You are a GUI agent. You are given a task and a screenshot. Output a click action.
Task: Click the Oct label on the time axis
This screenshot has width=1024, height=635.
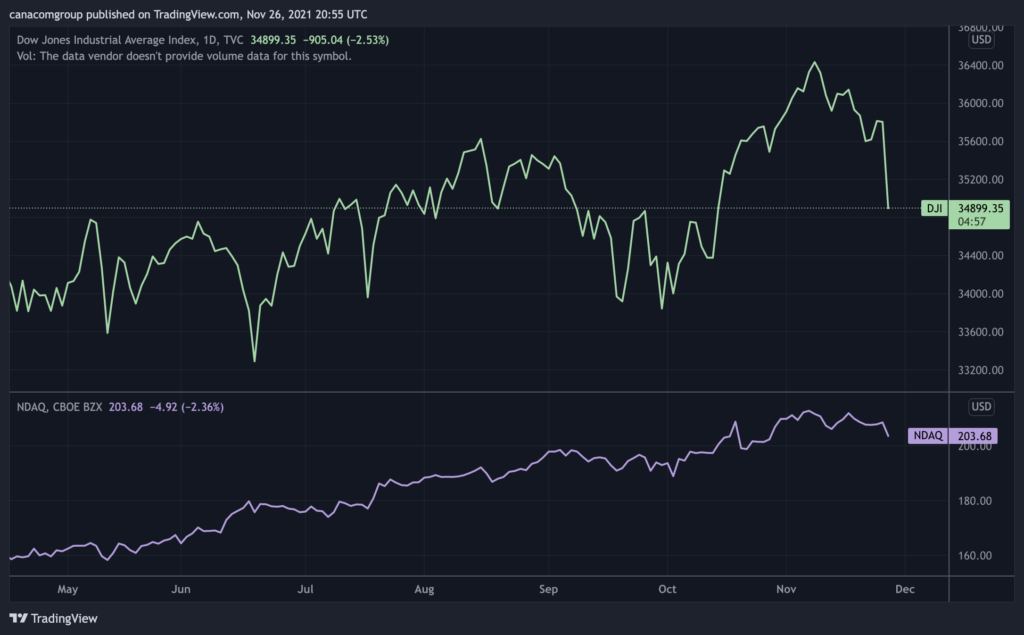667,589
